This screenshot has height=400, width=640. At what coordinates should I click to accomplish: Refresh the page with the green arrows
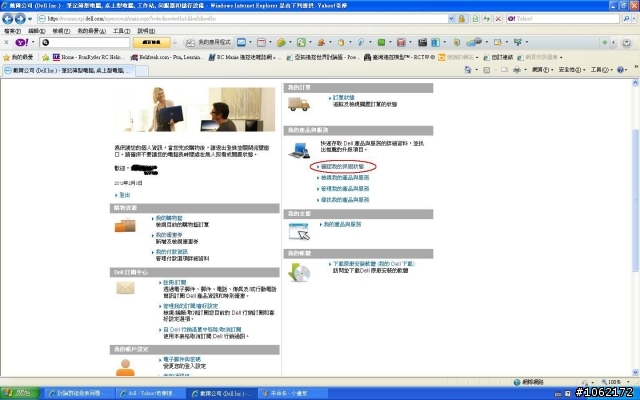[486, 18]
